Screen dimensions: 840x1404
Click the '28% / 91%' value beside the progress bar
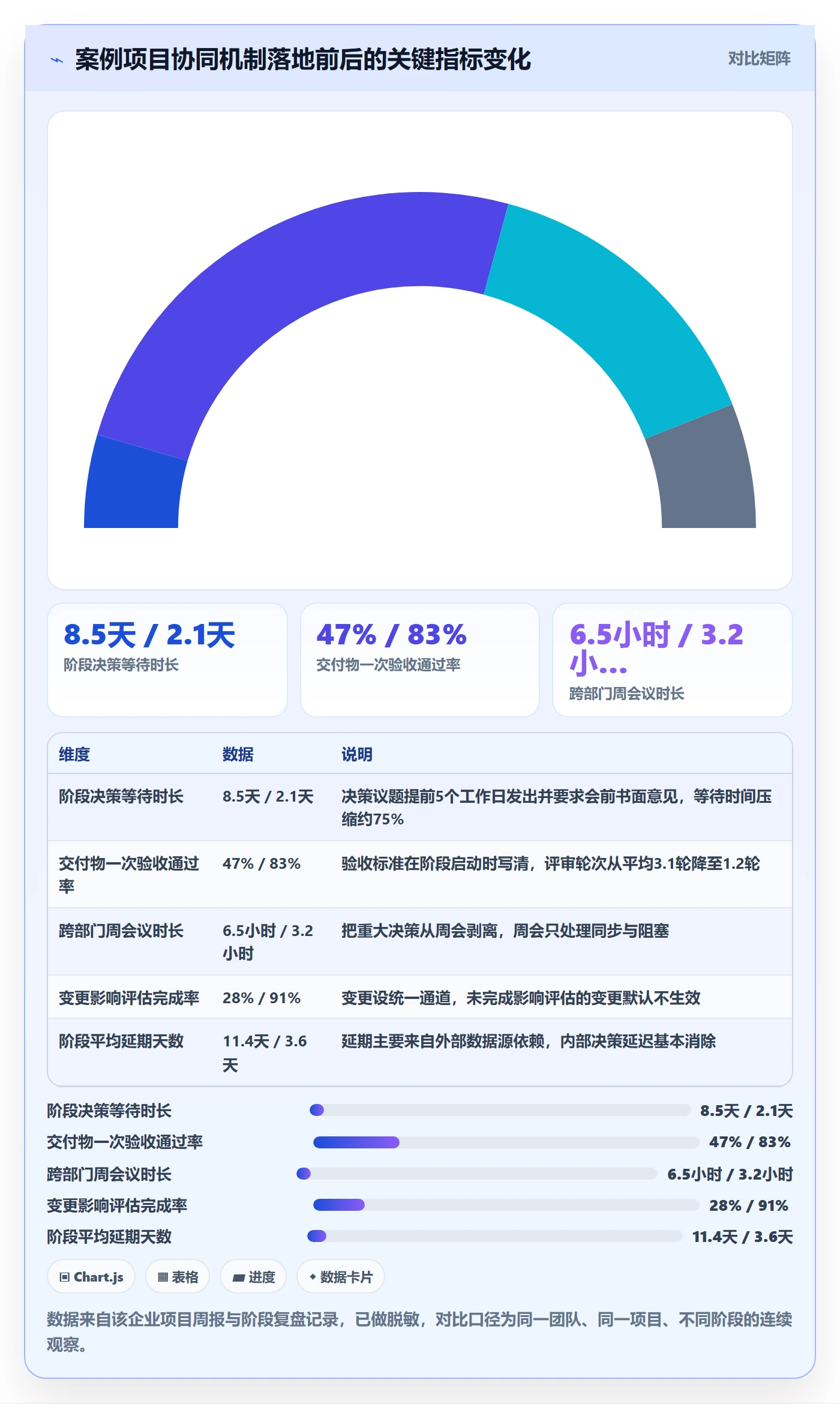pos(749,1205)
